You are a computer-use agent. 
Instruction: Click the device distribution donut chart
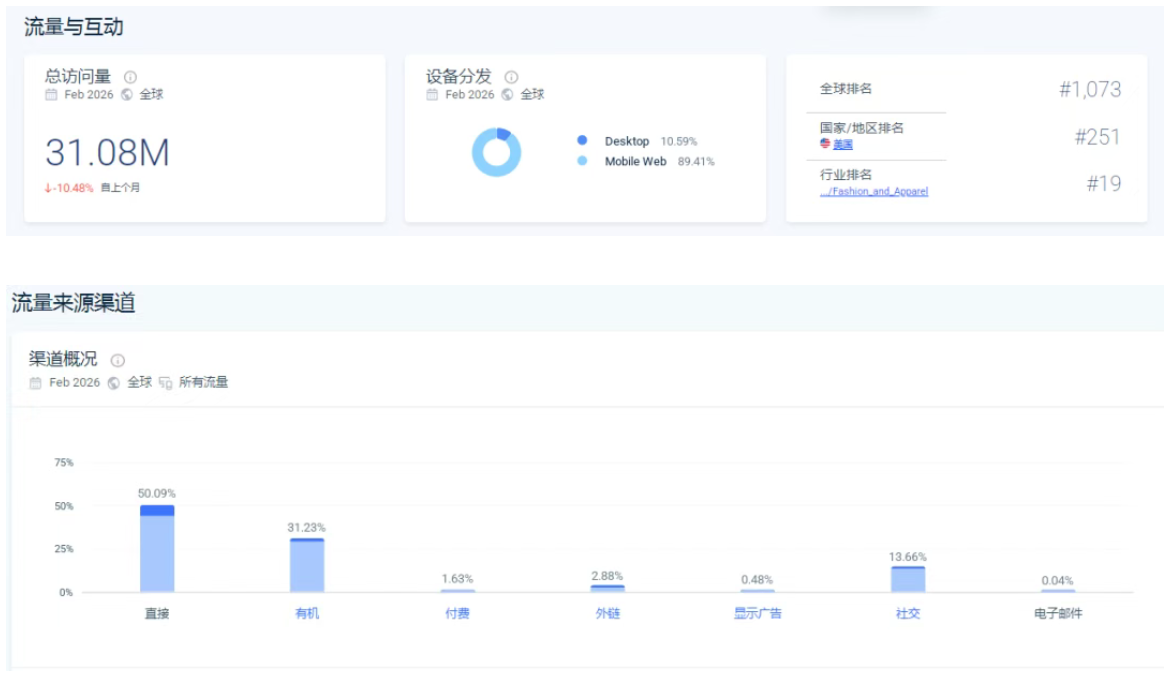tap(496, 153)
